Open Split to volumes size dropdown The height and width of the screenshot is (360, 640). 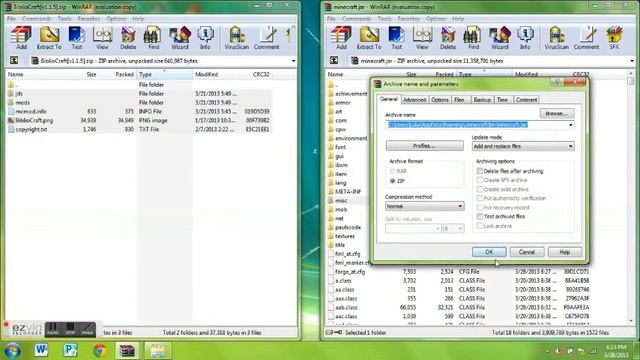coord(413,229)
